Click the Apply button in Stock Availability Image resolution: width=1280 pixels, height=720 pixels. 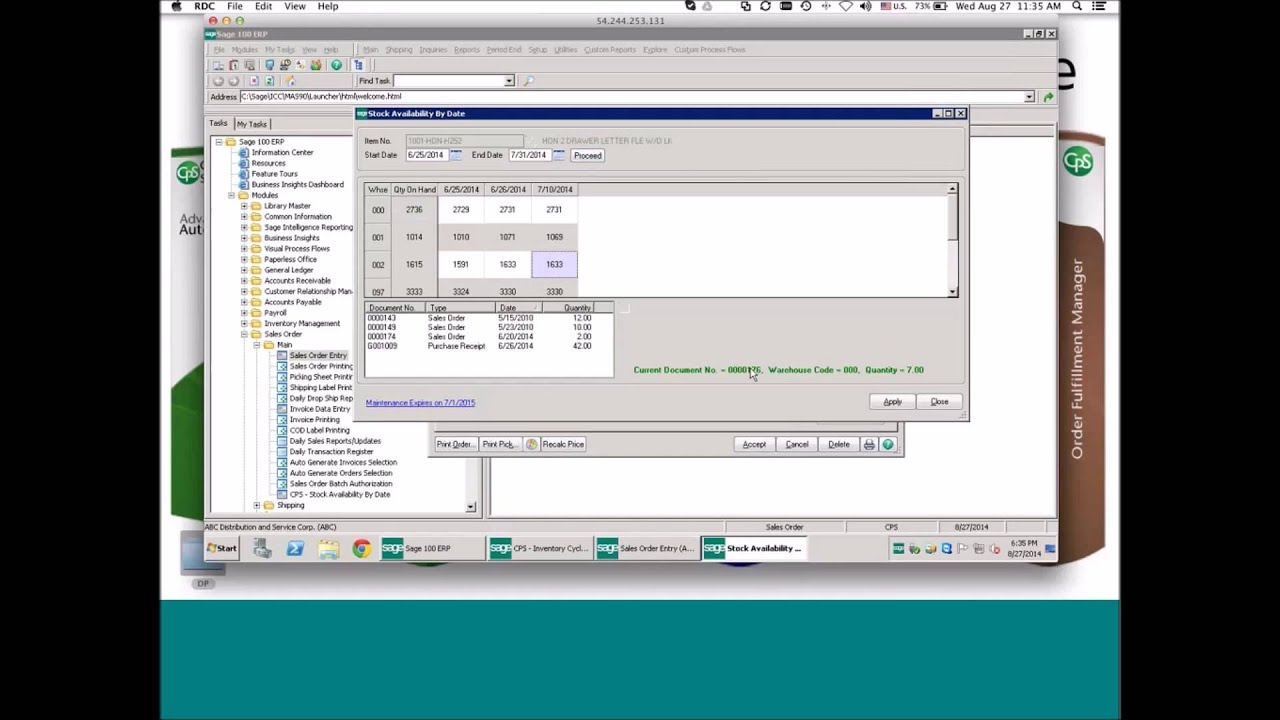892,402
